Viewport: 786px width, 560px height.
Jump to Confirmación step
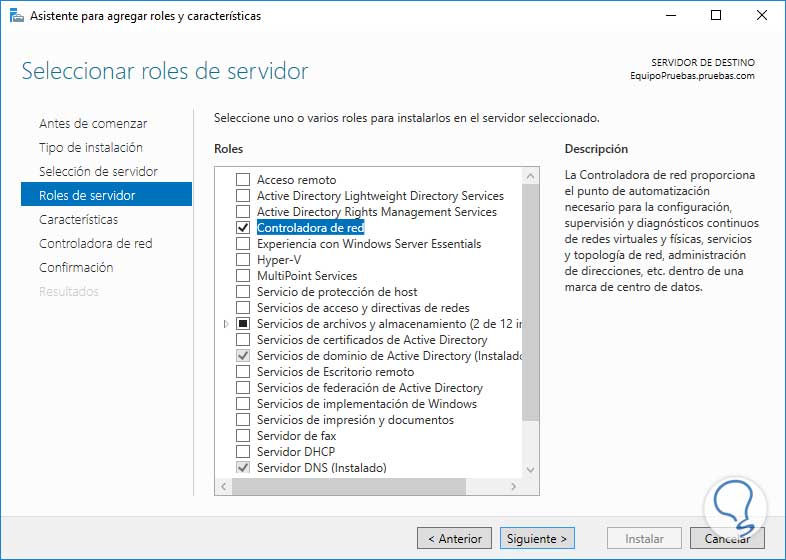(76, 268)
